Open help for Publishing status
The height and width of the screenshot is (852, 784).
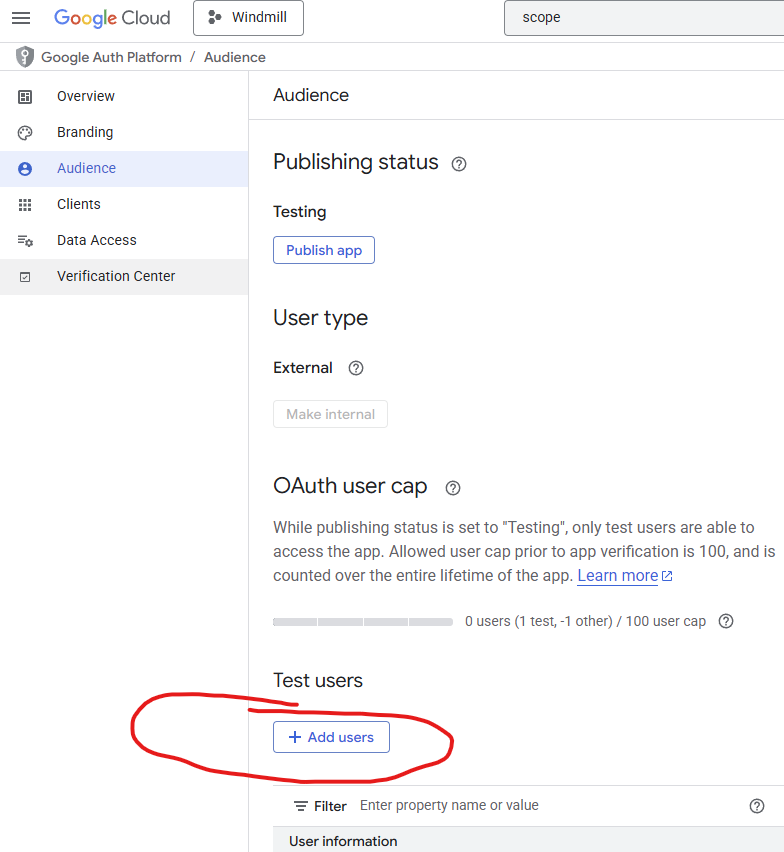click(x=459, y=164)
